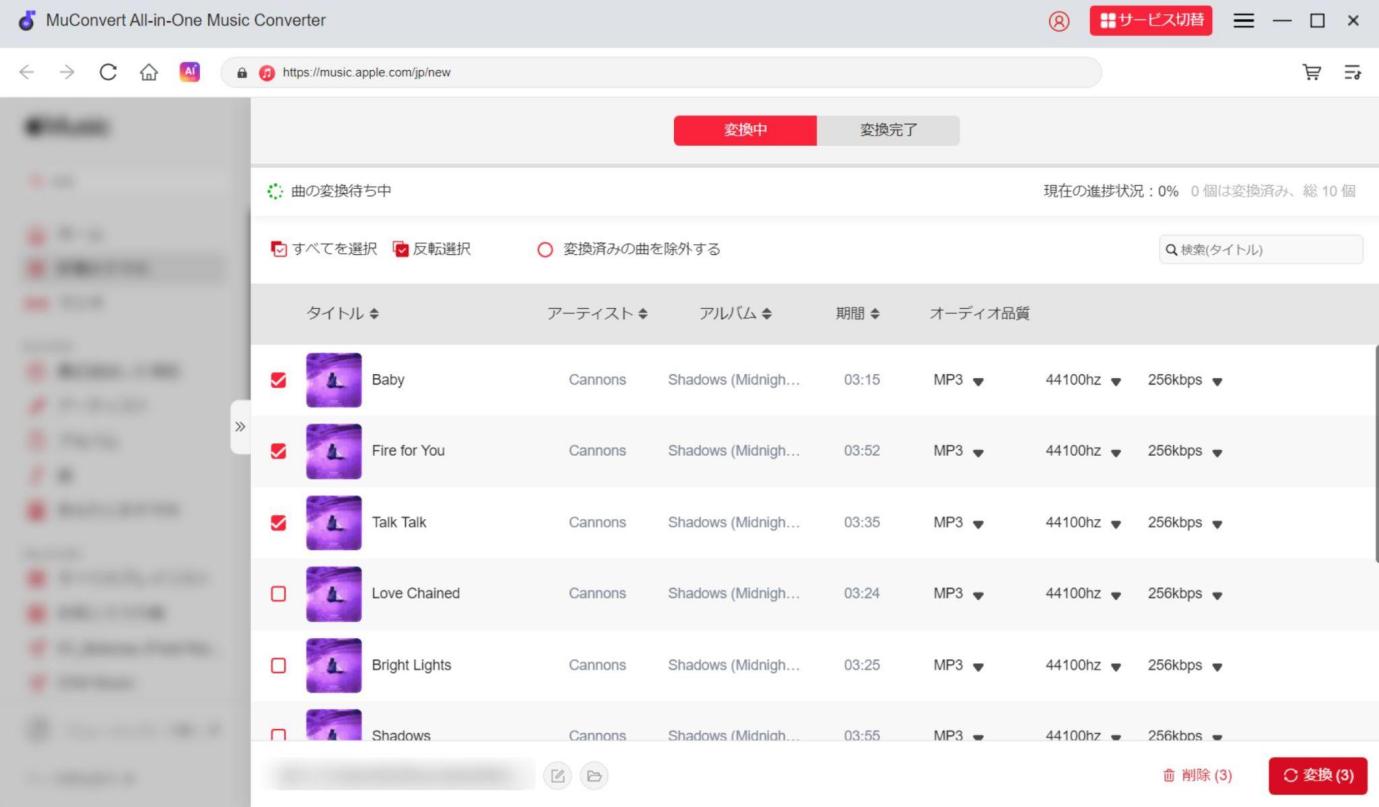The width and height of the screenshot is (1379, 807).
Task: Toggle すべてを選択 select-all checkbox
Action: 279,249
